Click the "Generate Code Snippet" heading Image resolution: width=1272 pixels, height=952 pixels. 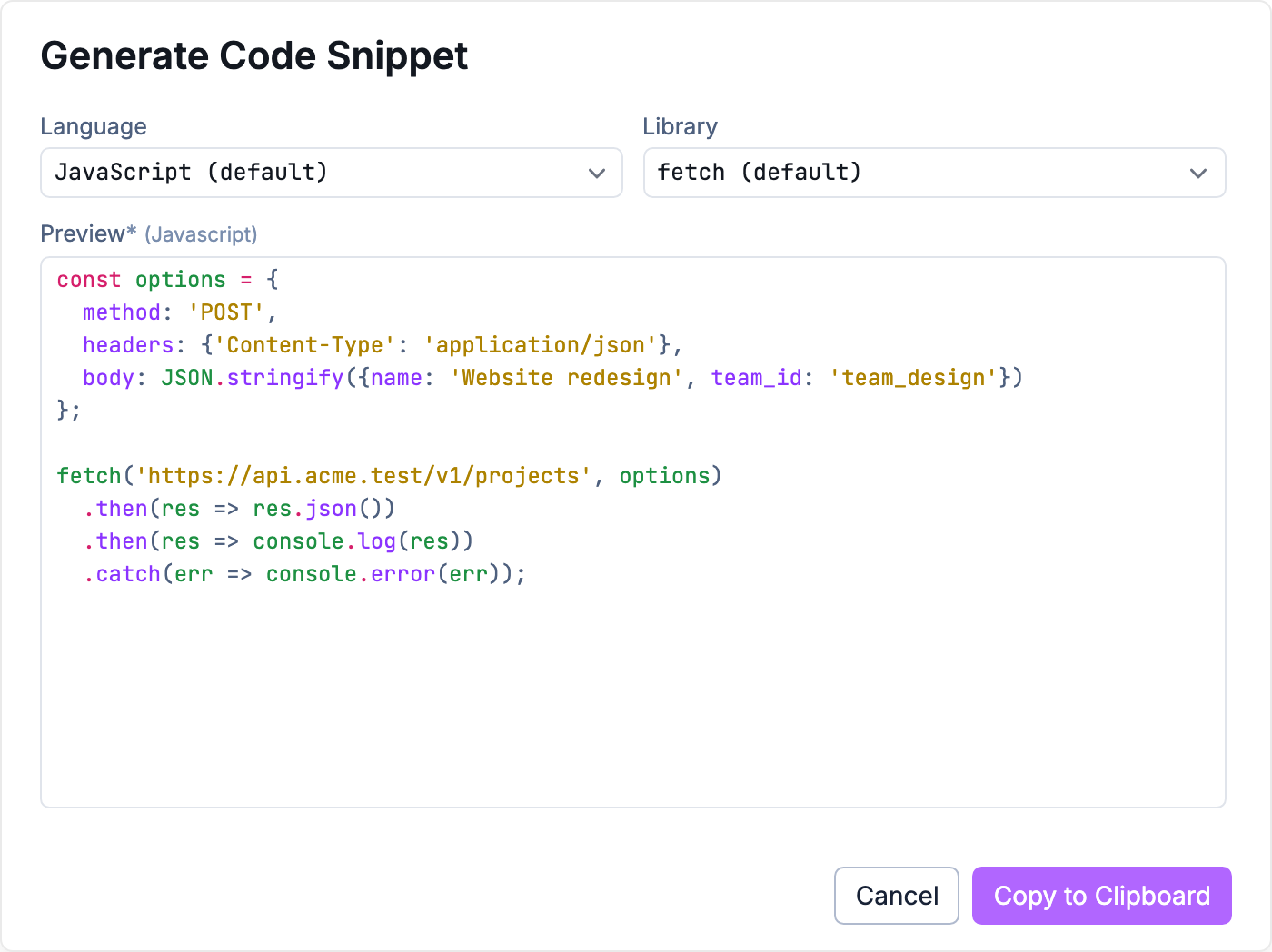(254, 56)
